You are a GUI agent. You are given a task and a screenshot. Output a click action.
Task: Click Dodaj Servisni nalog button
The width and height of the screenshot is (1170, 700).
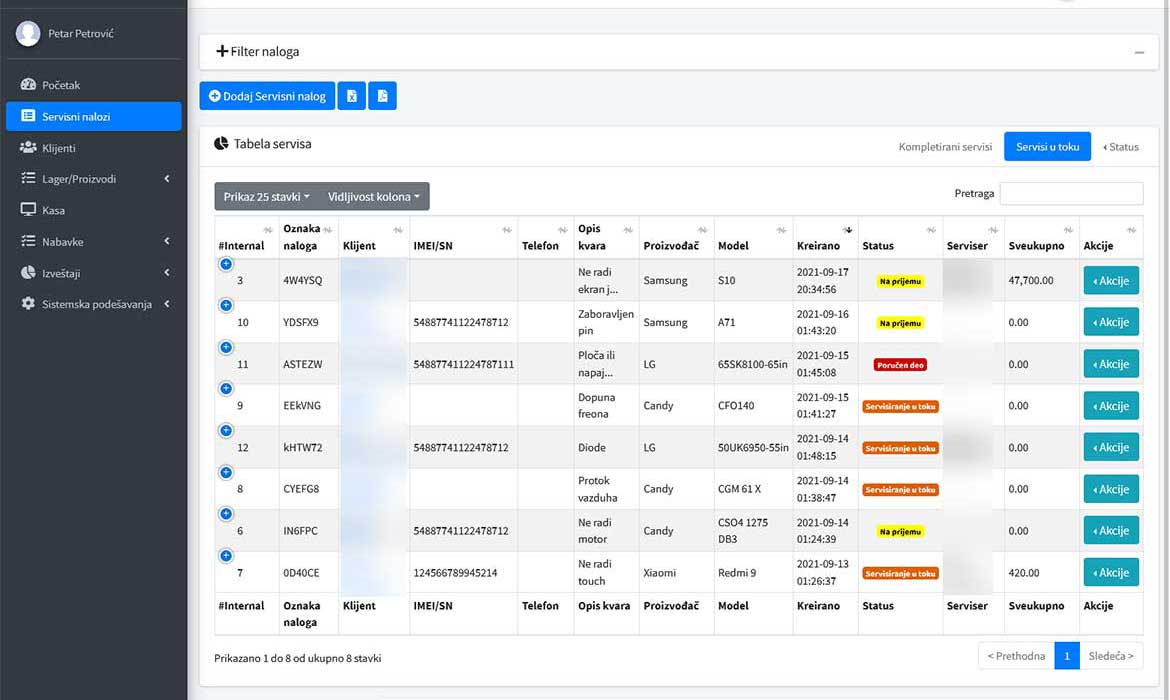(x=267, y=96)
